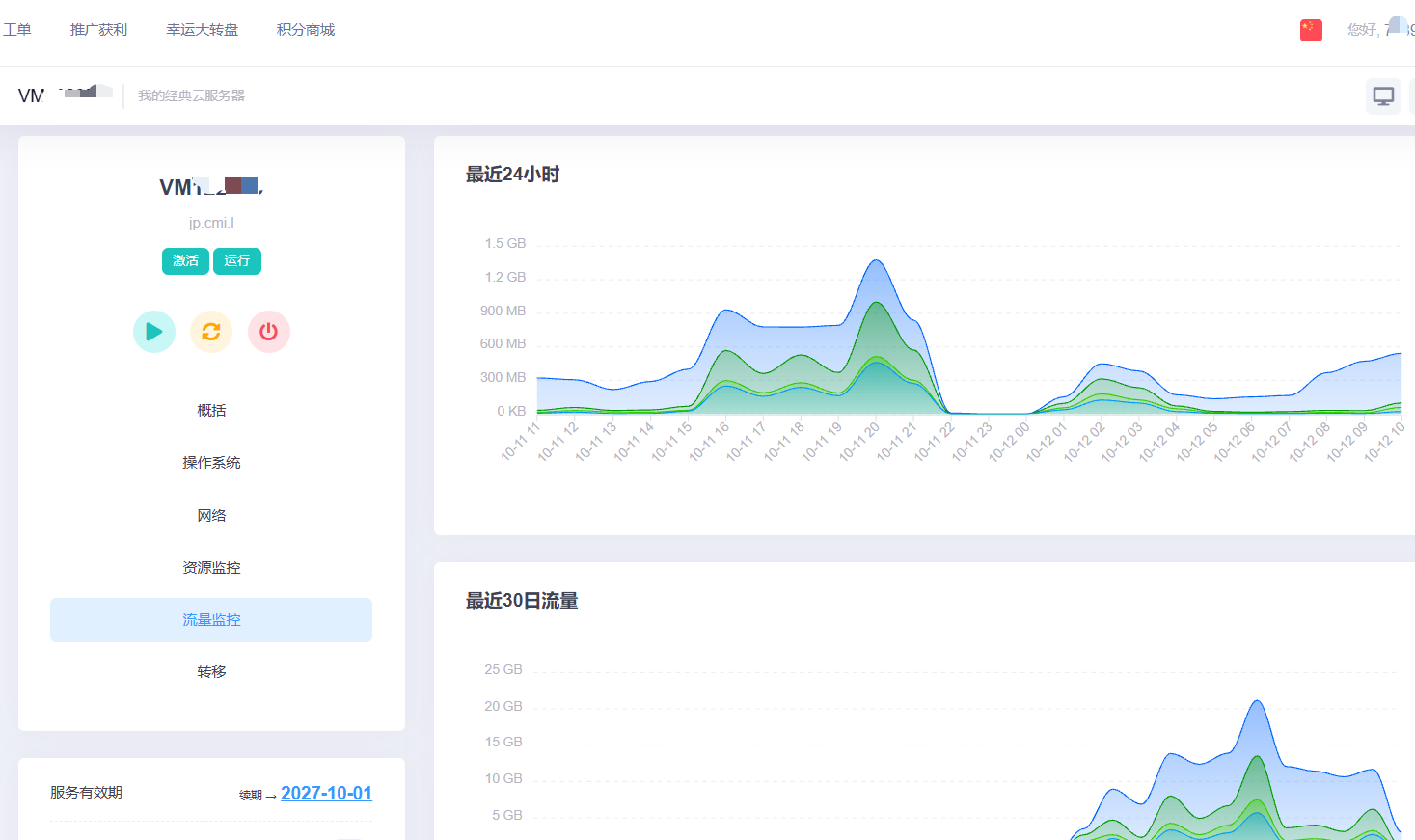Viewport: 1415px width, 840px height.
Task: Click the 300 MB axis label
Action: (503, 377)
